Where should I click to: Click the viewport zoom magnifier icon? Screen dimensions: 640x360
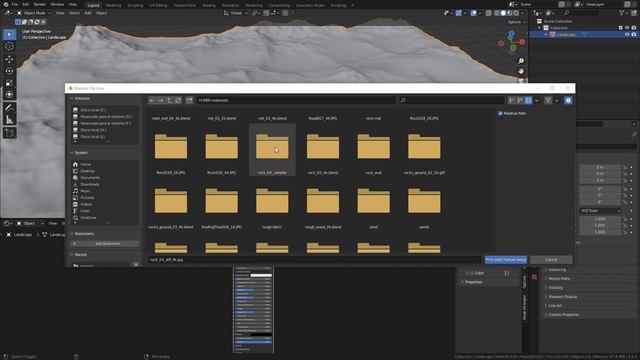(x=521, y=61)
